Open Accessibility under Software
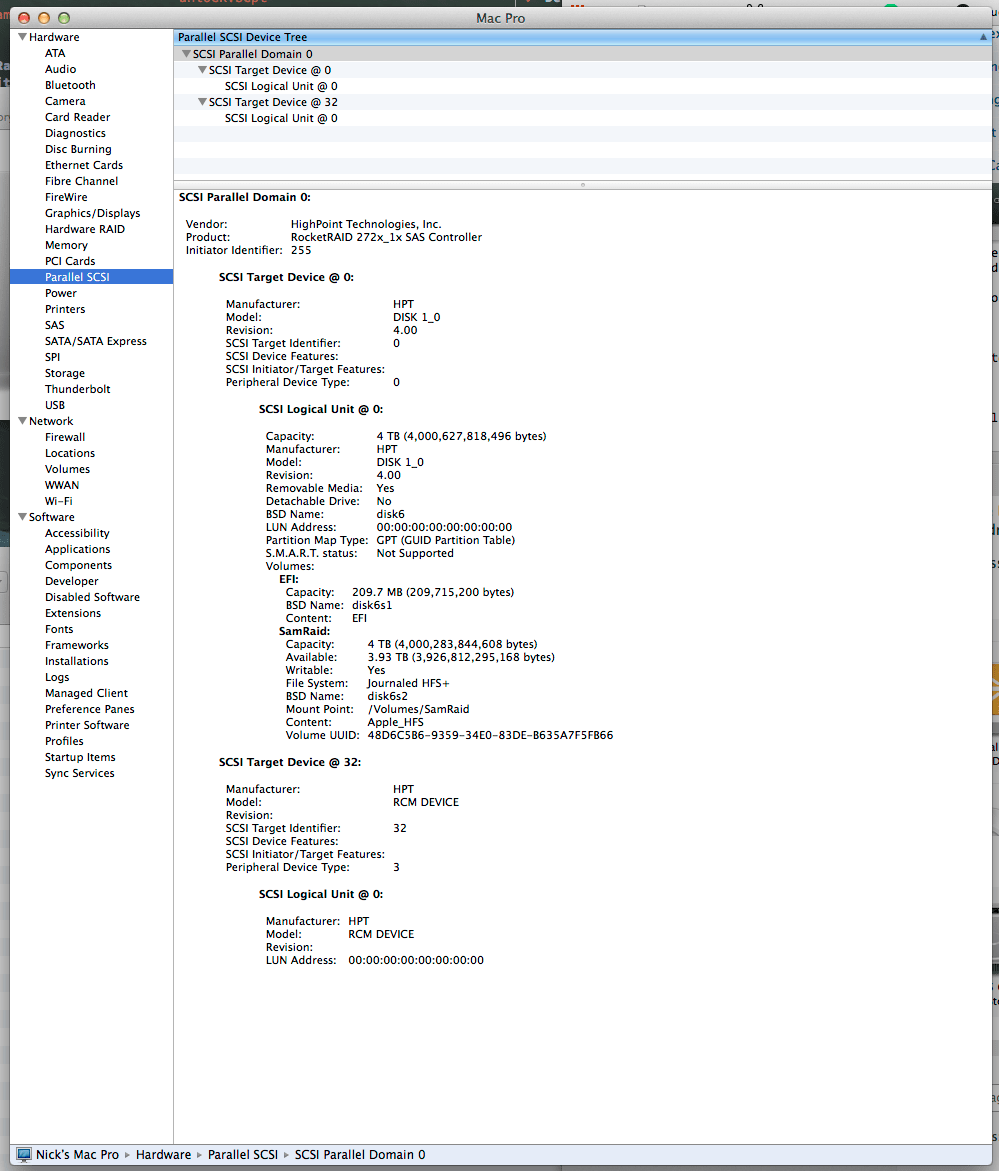999x1171 pixels. click(x=77, y=532)
